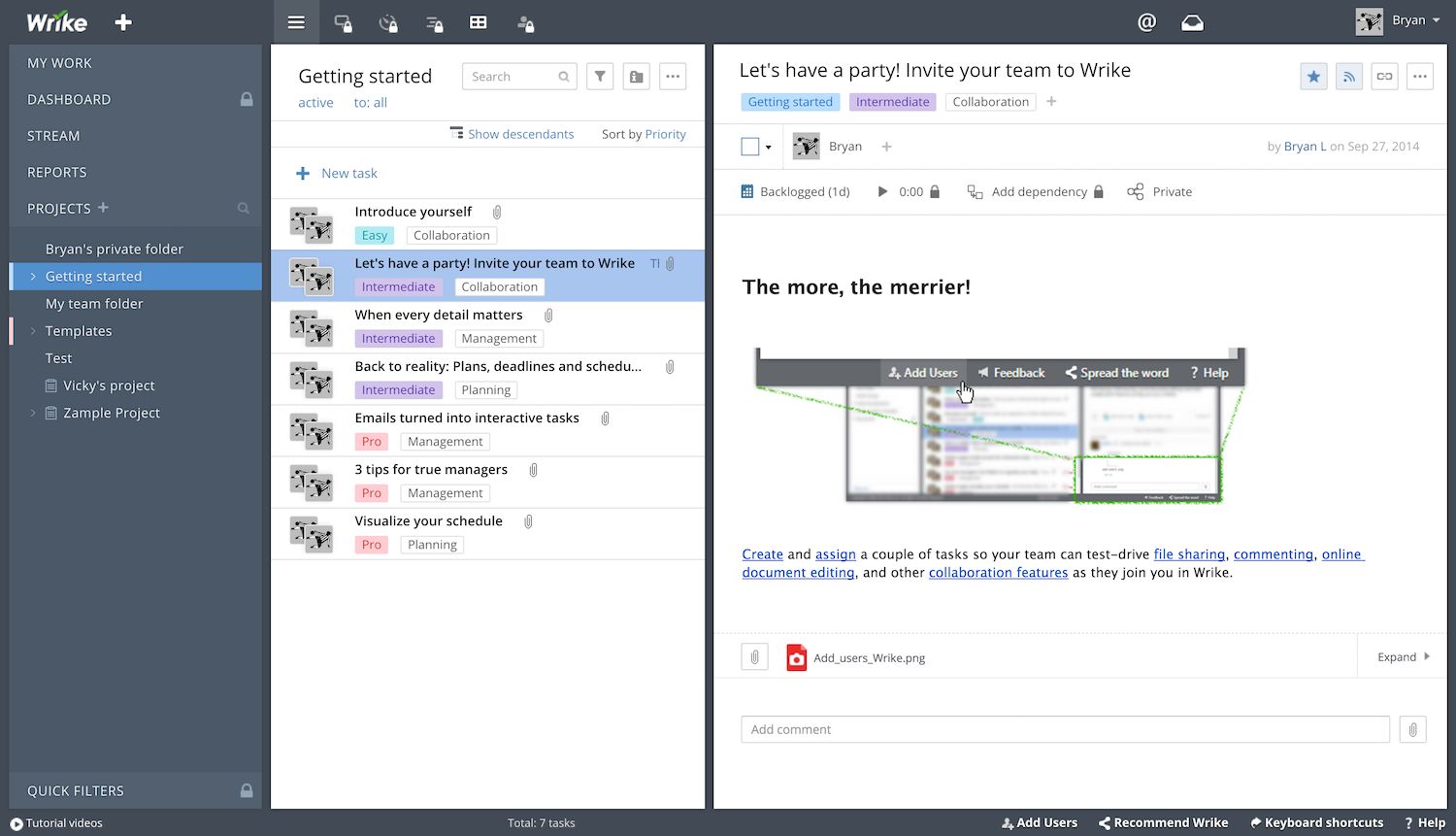Image resolution: width=1456 pixels, height=836 pixels.
Task: Open the folder info icon
Action: pos(636,77)
